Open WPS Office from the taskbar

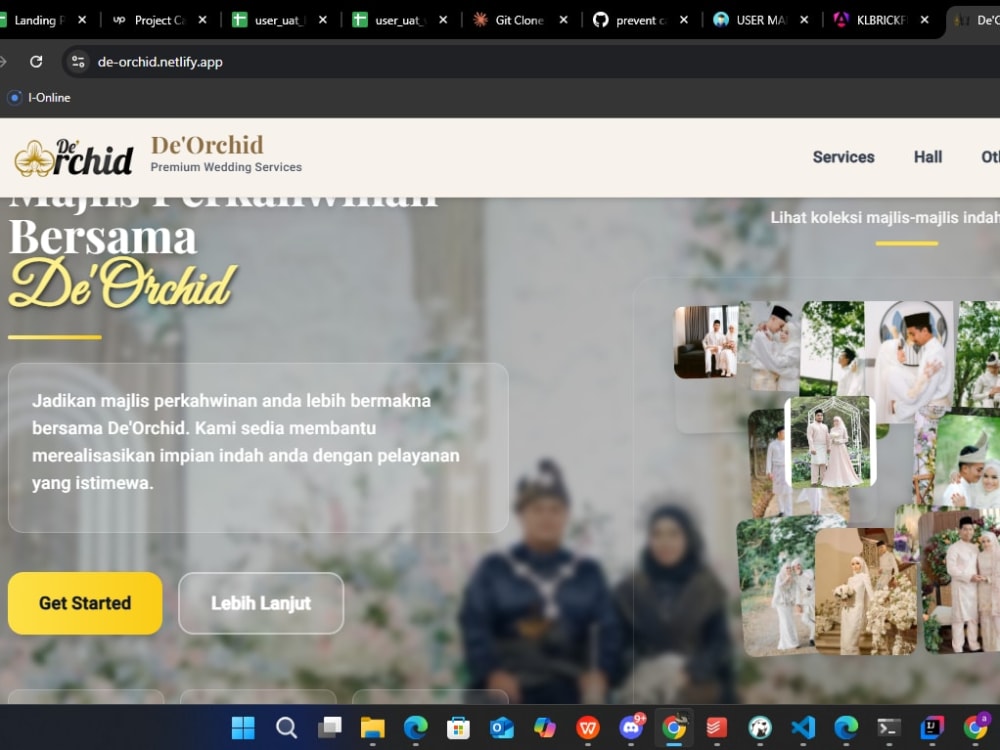click(x=587, y=727)
